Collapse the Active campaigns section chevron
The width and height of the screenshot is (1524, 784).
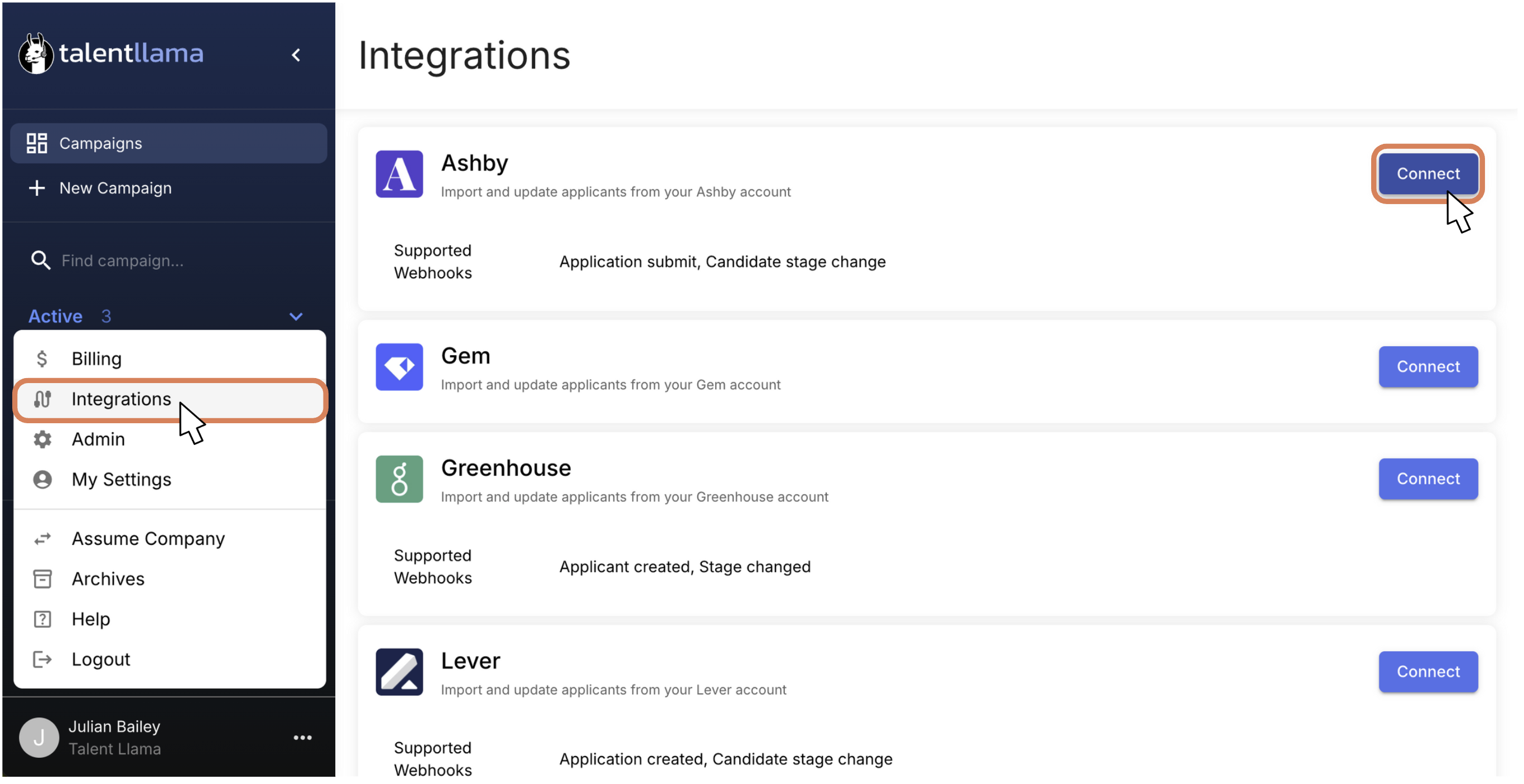(x=296, y=317)
